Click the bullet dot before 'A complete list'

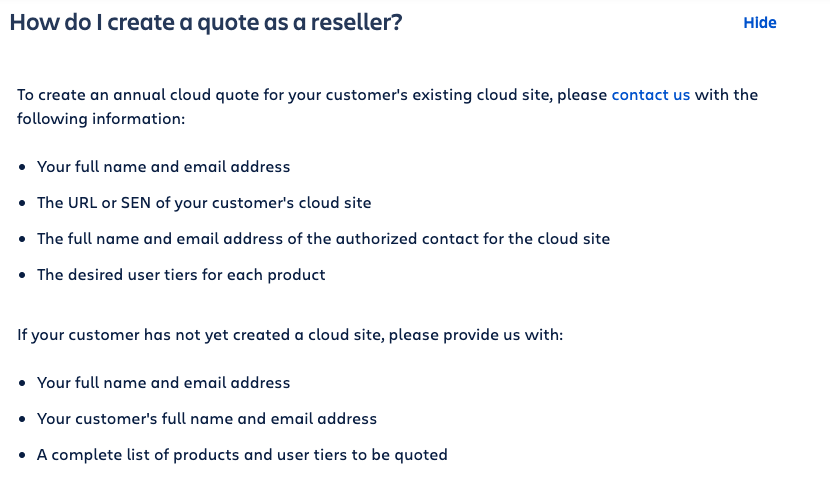pyautogui.click(x=22, y=455)
